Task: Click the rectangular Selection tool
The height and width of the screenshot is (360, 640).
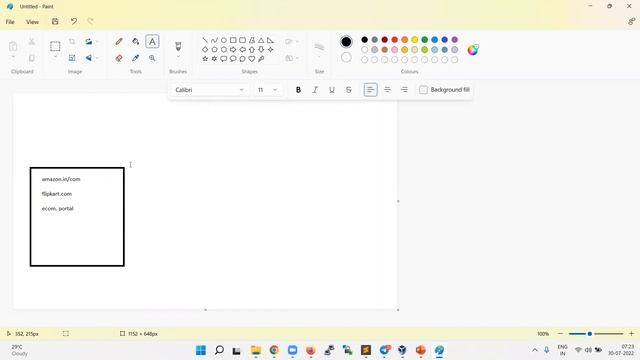Action: click(55, 46)
